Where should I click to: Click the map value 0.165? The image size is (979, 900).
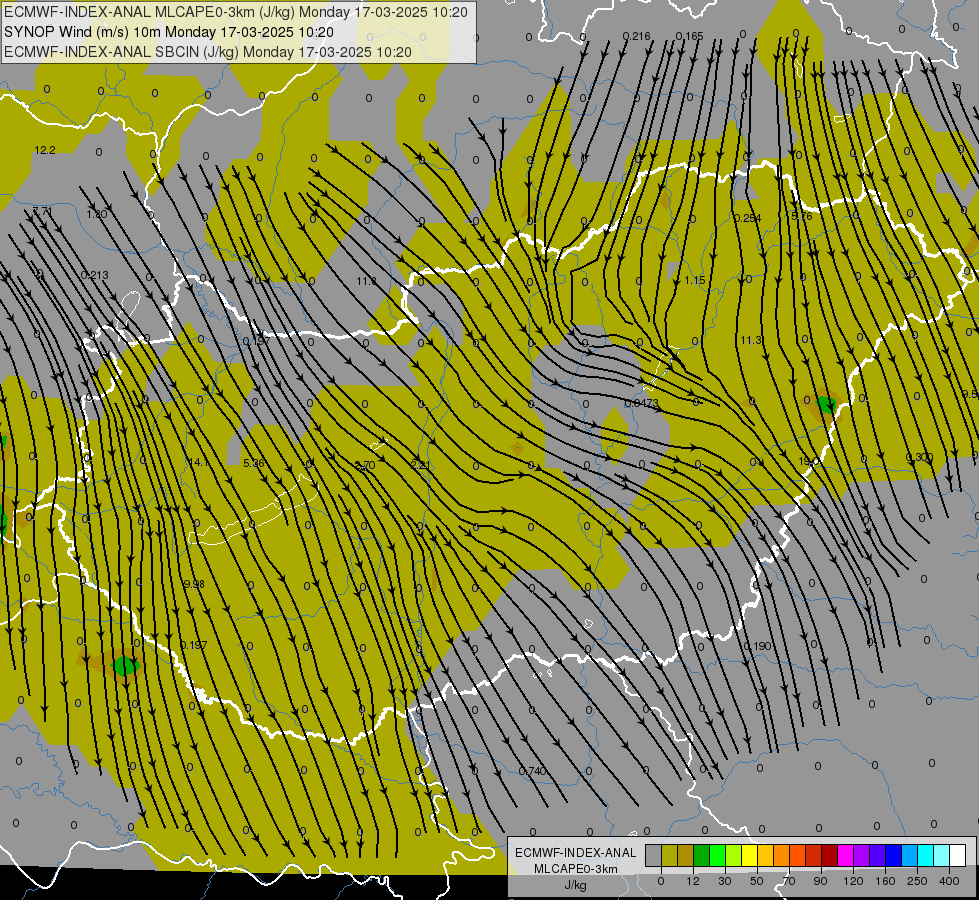click(x=689, y=36)
